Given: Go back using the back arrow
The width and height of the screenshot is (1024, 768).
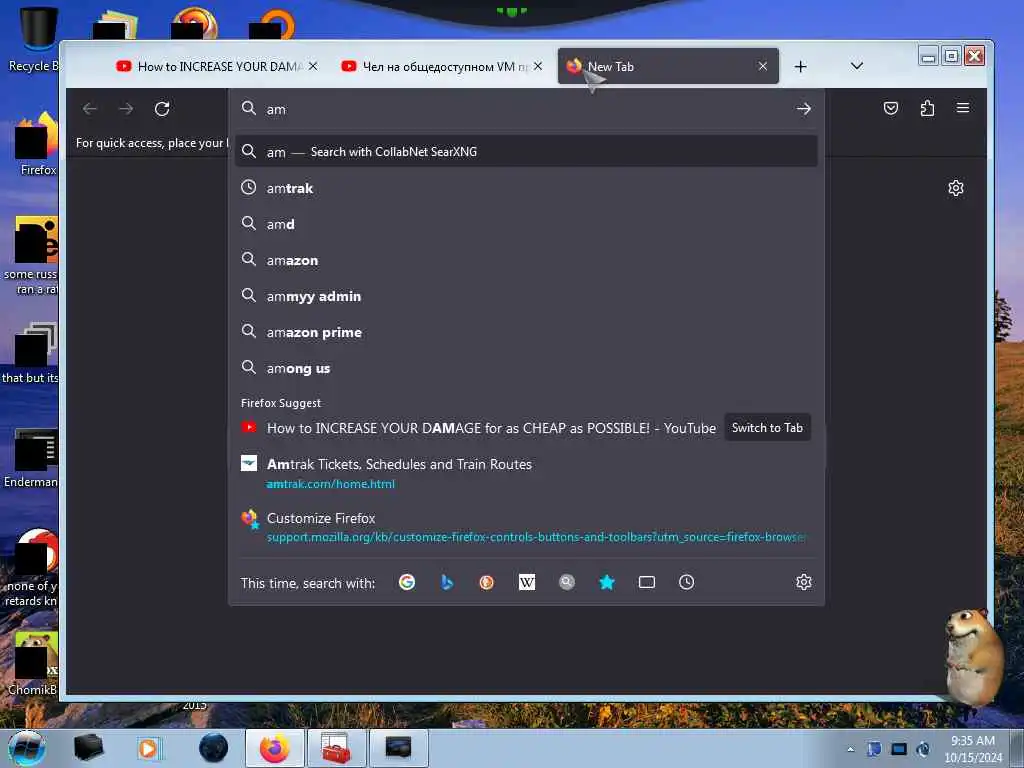Looking at the screenshot, I should pyautogui.click(x=90, y=108).
